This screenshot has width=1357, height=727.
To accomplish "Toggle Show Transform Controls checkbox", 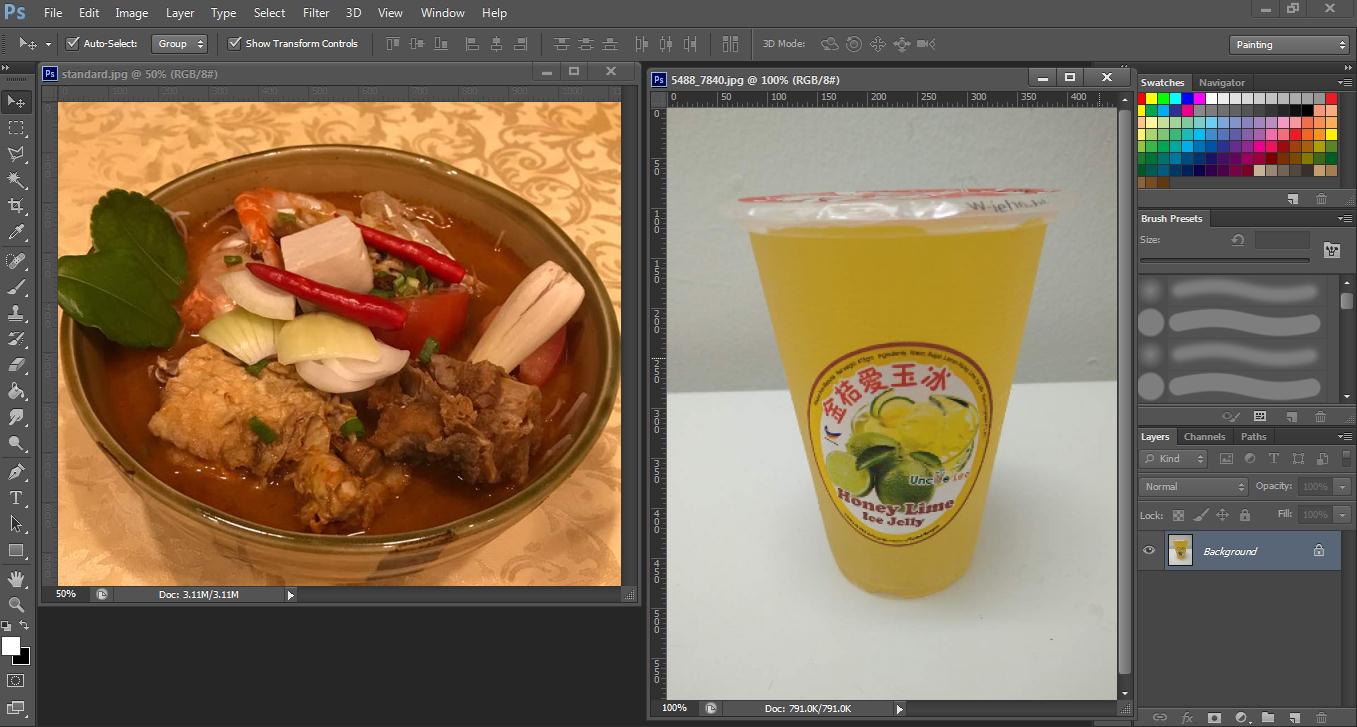I will (x=235, y=44).
